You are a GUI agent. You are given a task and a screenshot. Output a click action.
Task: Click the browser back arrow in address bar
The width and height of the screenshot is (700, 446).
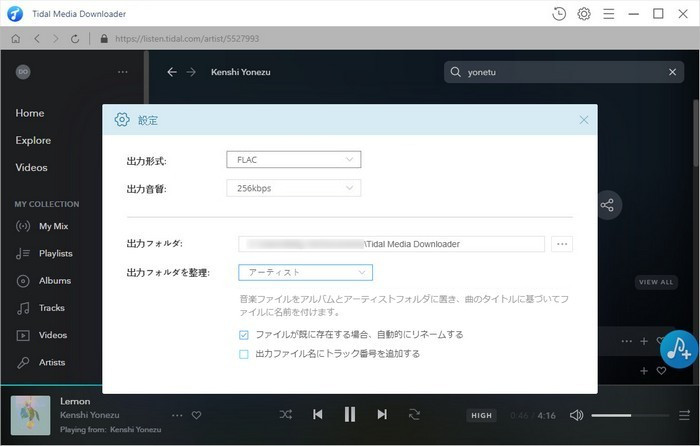[37, 39]
